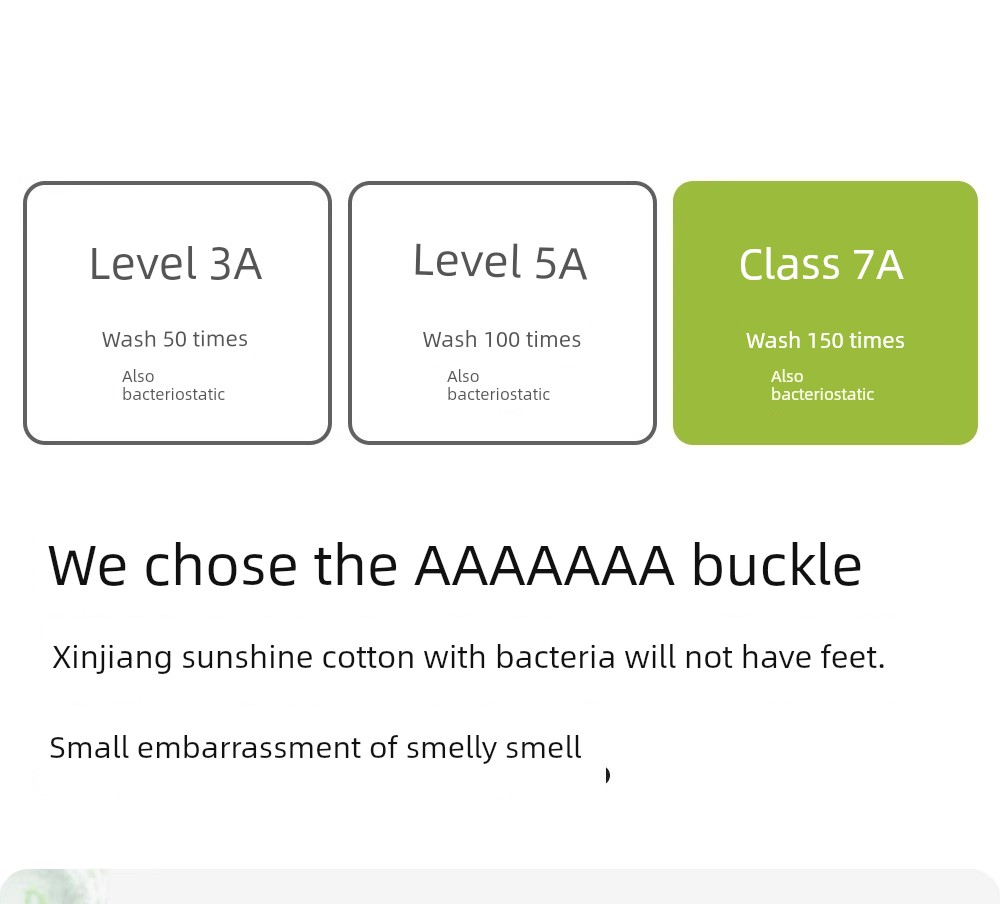This screenshot has width=1000, height=904.
Task: Click 'Also bacteriostatic' under Level 5A
Action: 498,385
